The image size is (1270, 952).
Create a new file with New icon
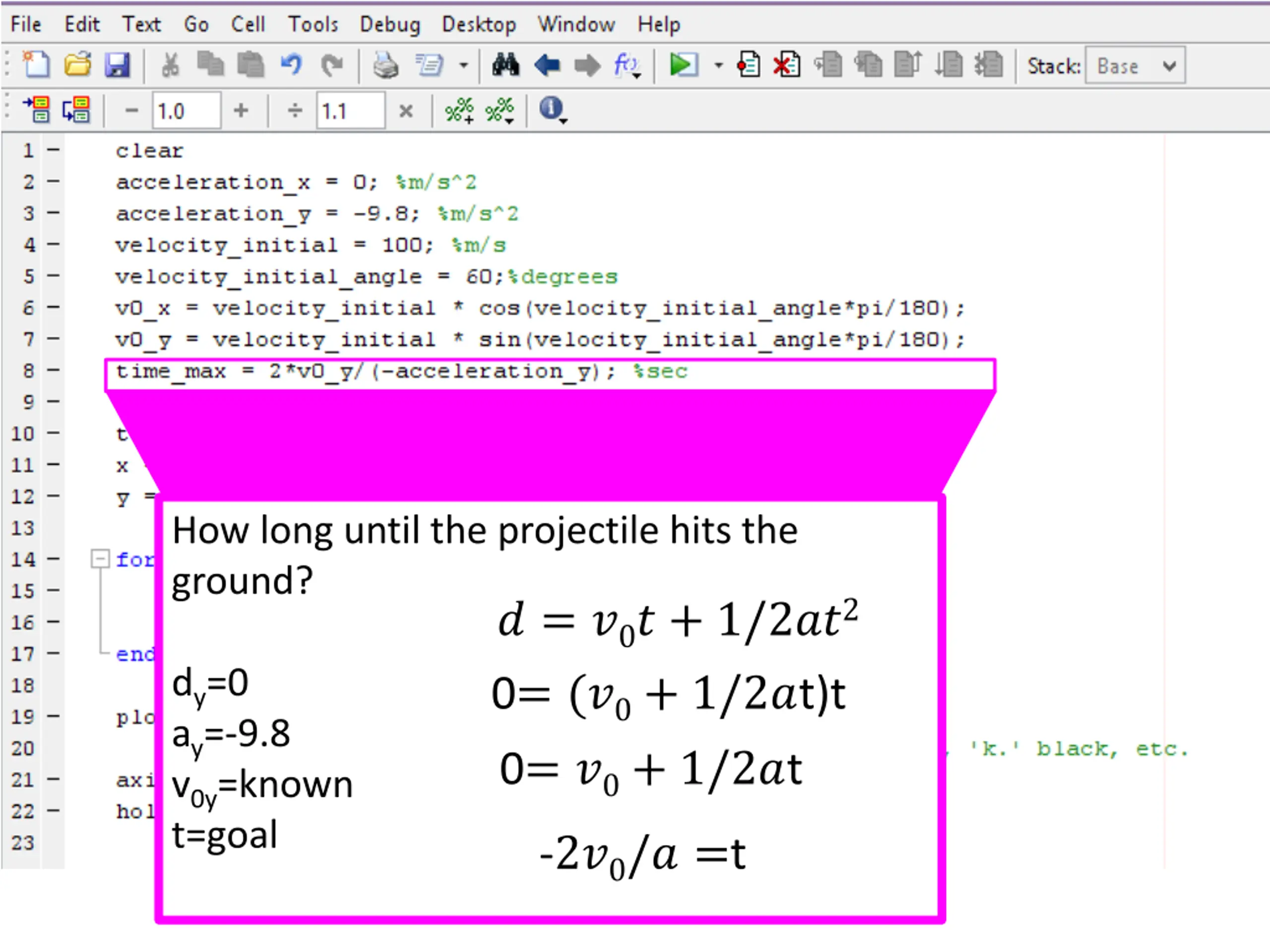pos(37,65)
